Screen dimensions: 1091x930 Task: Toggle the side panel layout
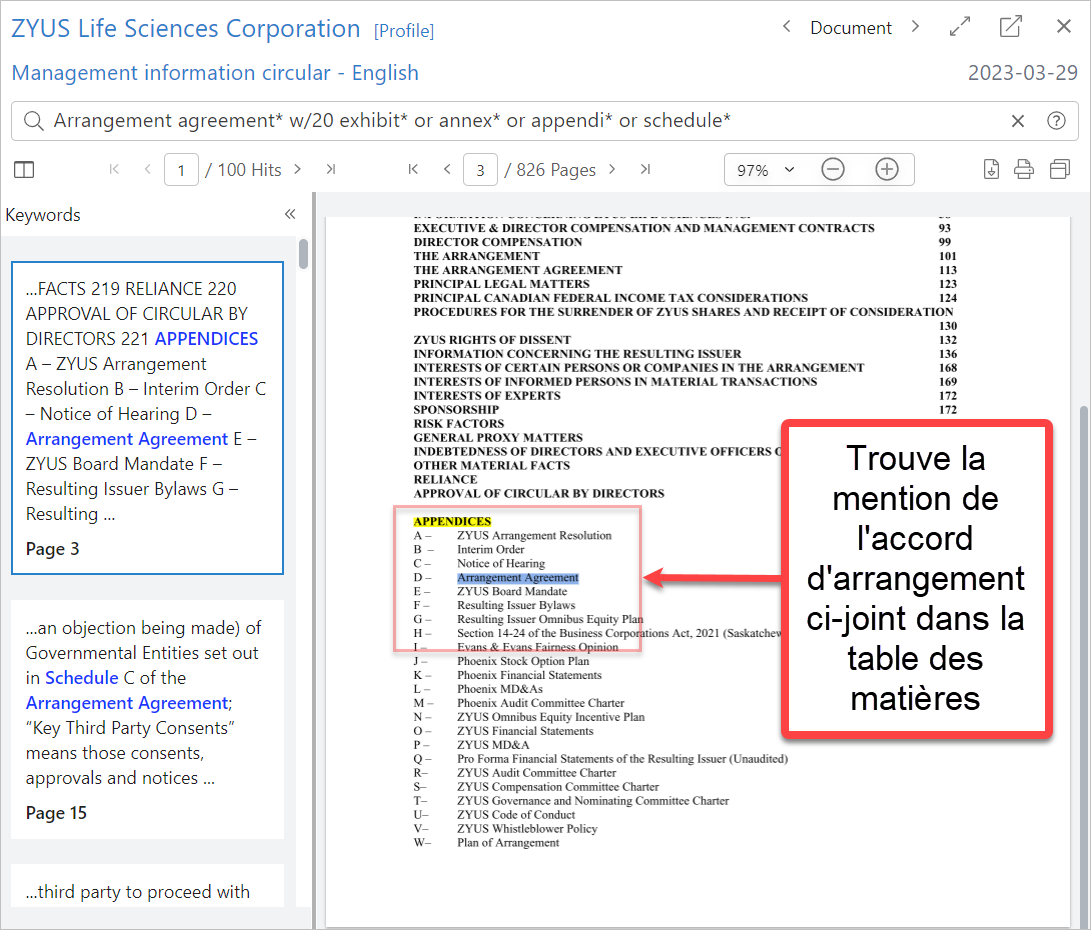point(24,170)
